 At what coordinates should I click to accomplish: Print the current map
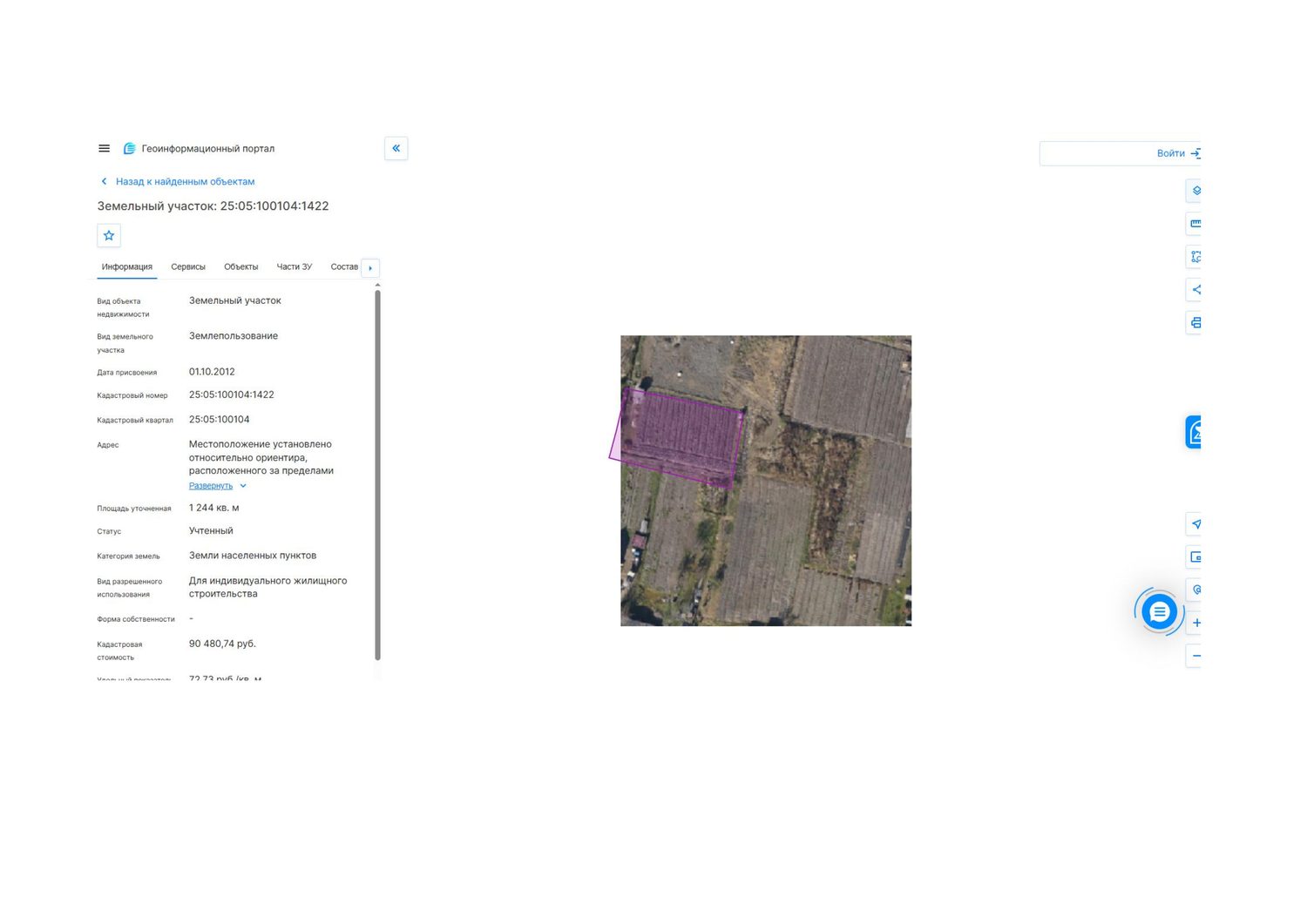[x=1195, y=323]
